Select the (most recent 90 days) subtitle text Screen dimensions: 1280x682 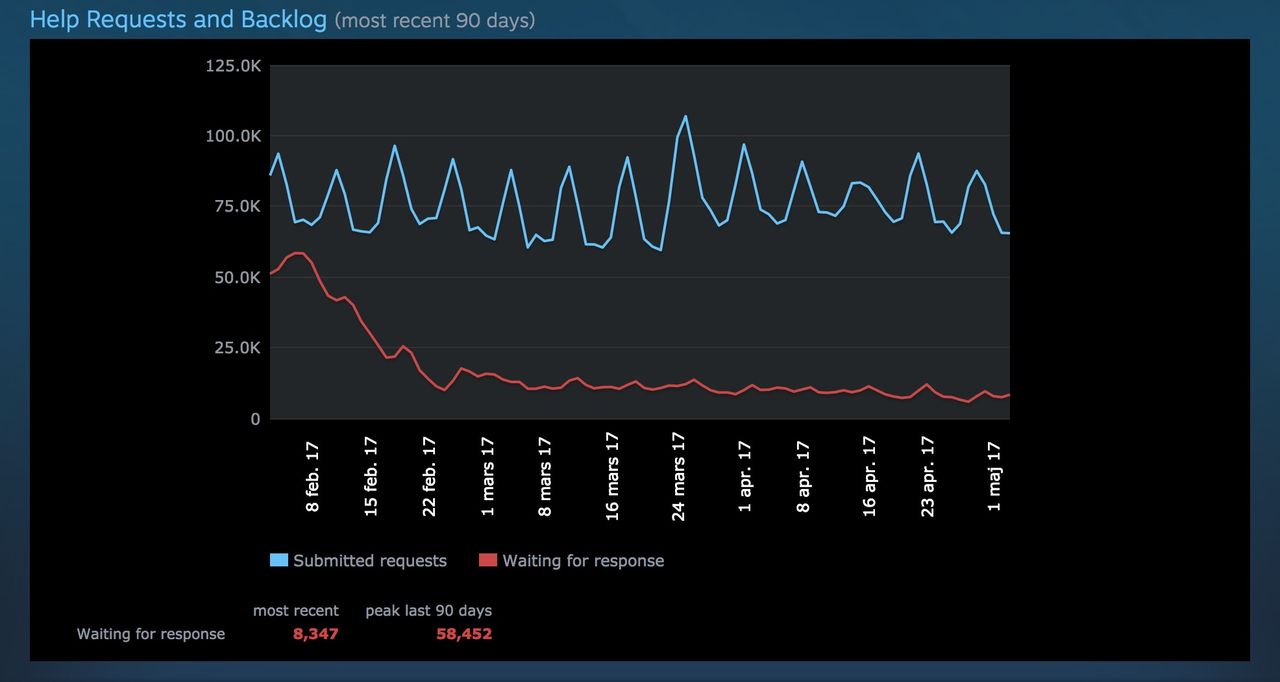435,20
